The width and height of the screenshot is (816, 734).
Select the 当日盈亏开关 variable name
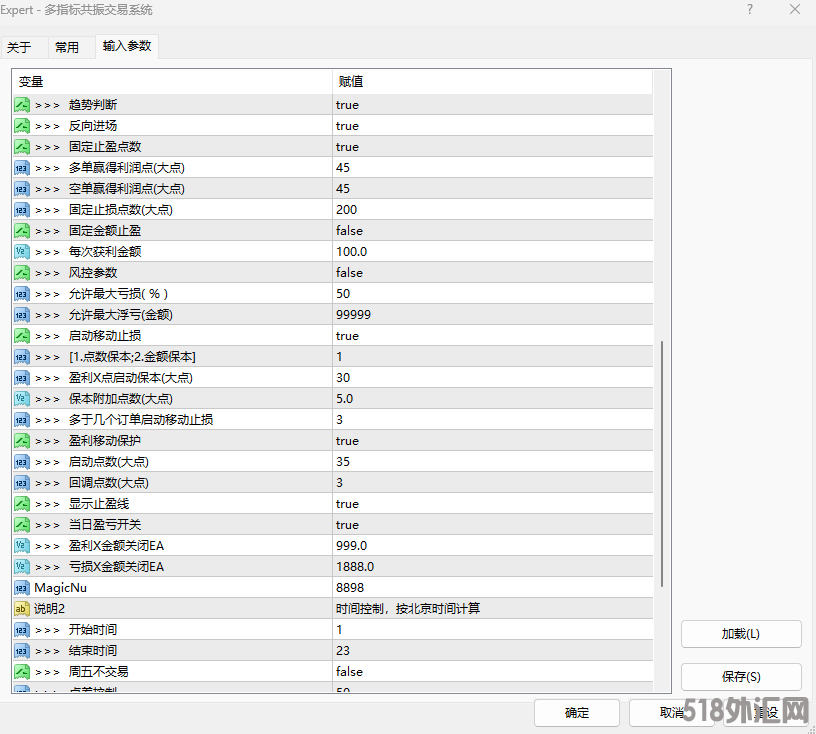105,525
